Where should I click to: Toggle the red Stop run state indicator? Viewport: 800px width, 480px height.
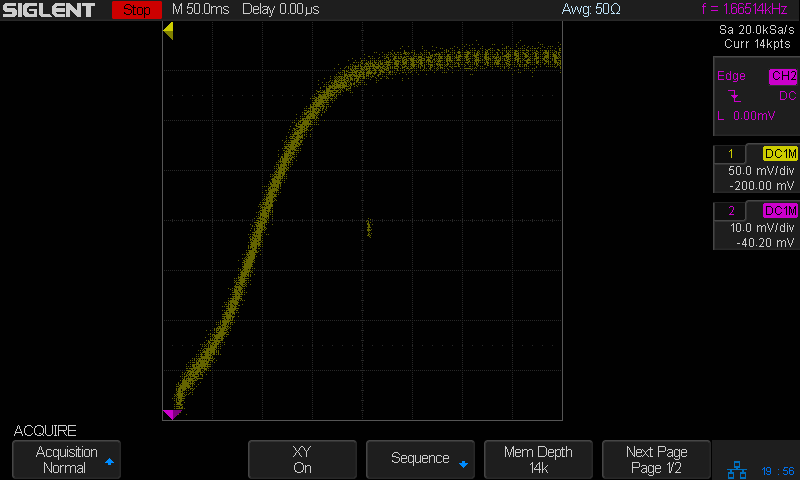[135, 10]
